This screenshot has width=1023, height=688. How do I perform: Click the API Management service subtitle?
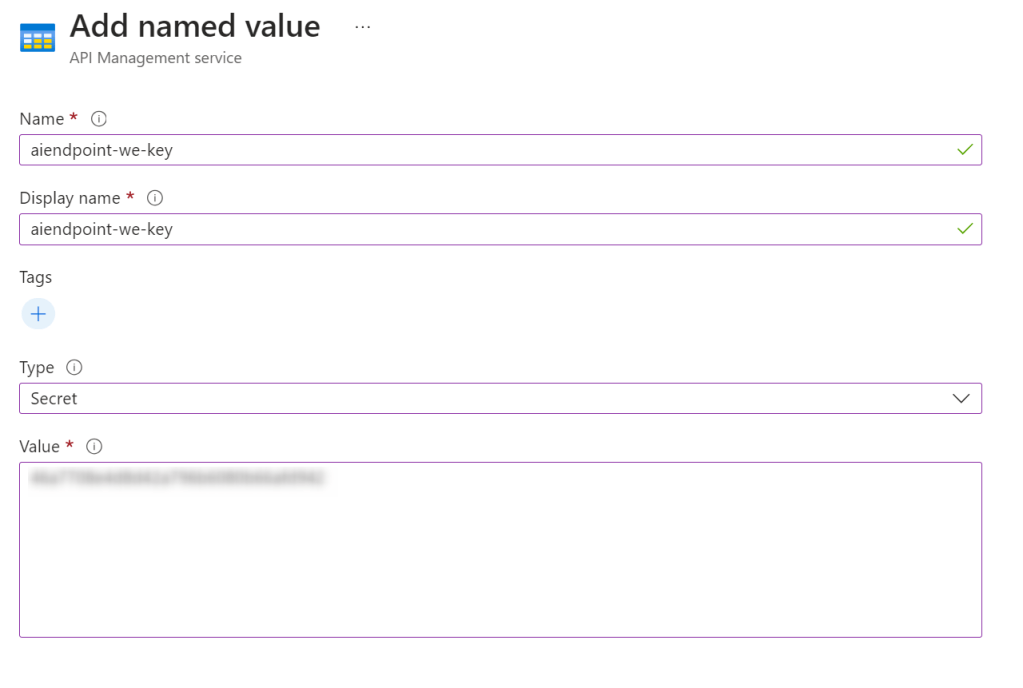(155, 58)
